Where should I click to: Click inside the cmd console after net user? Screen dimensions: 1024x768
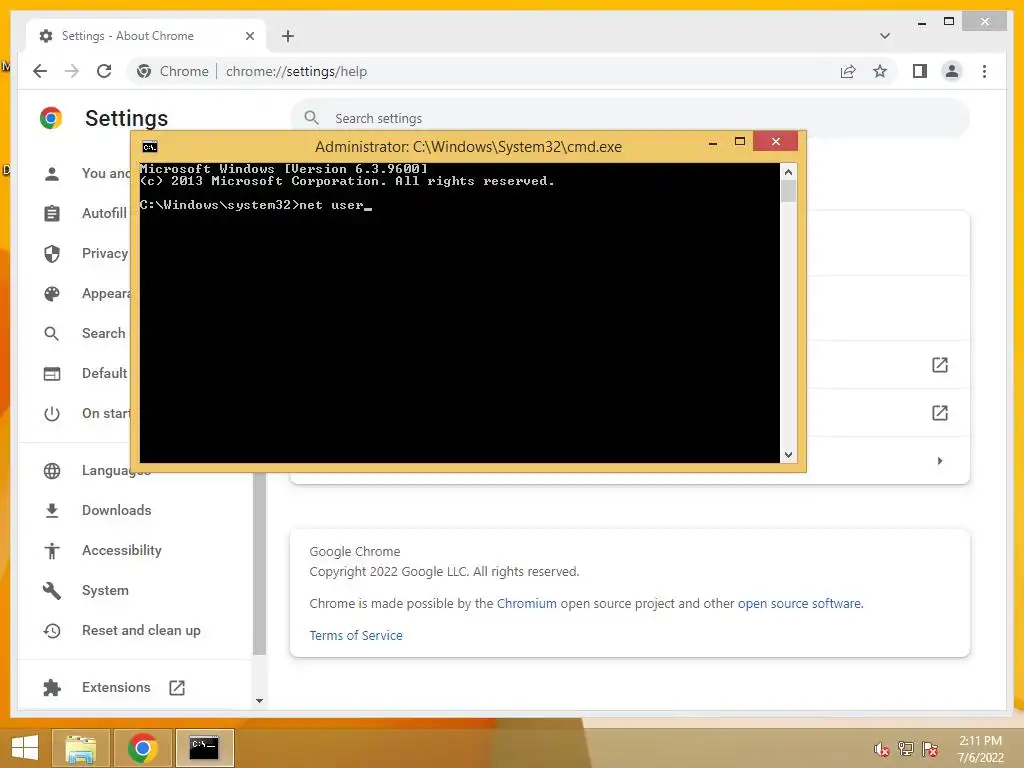pyautogui.click(x=368, y=206)
